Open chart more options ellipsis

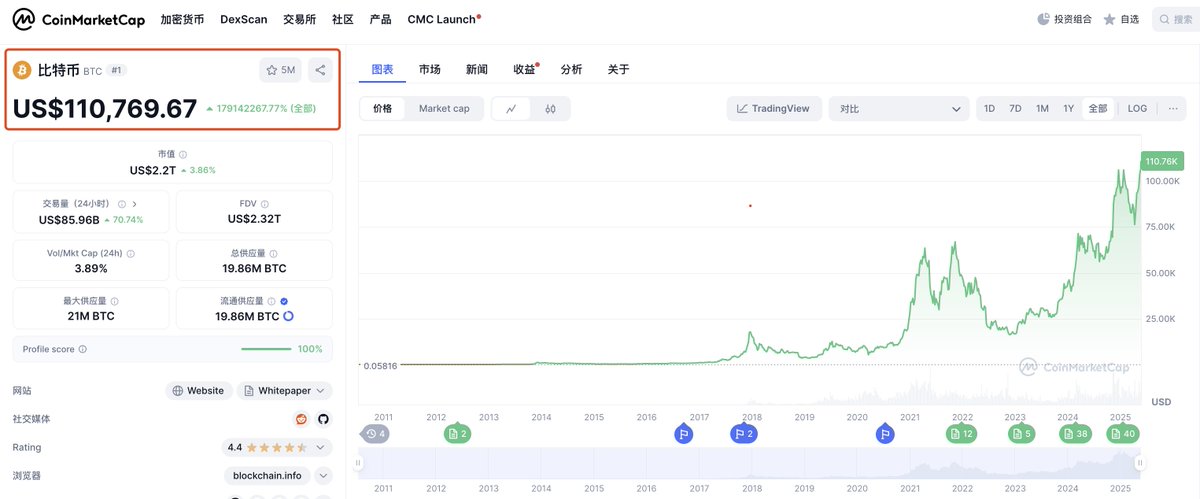point(1172,108)
